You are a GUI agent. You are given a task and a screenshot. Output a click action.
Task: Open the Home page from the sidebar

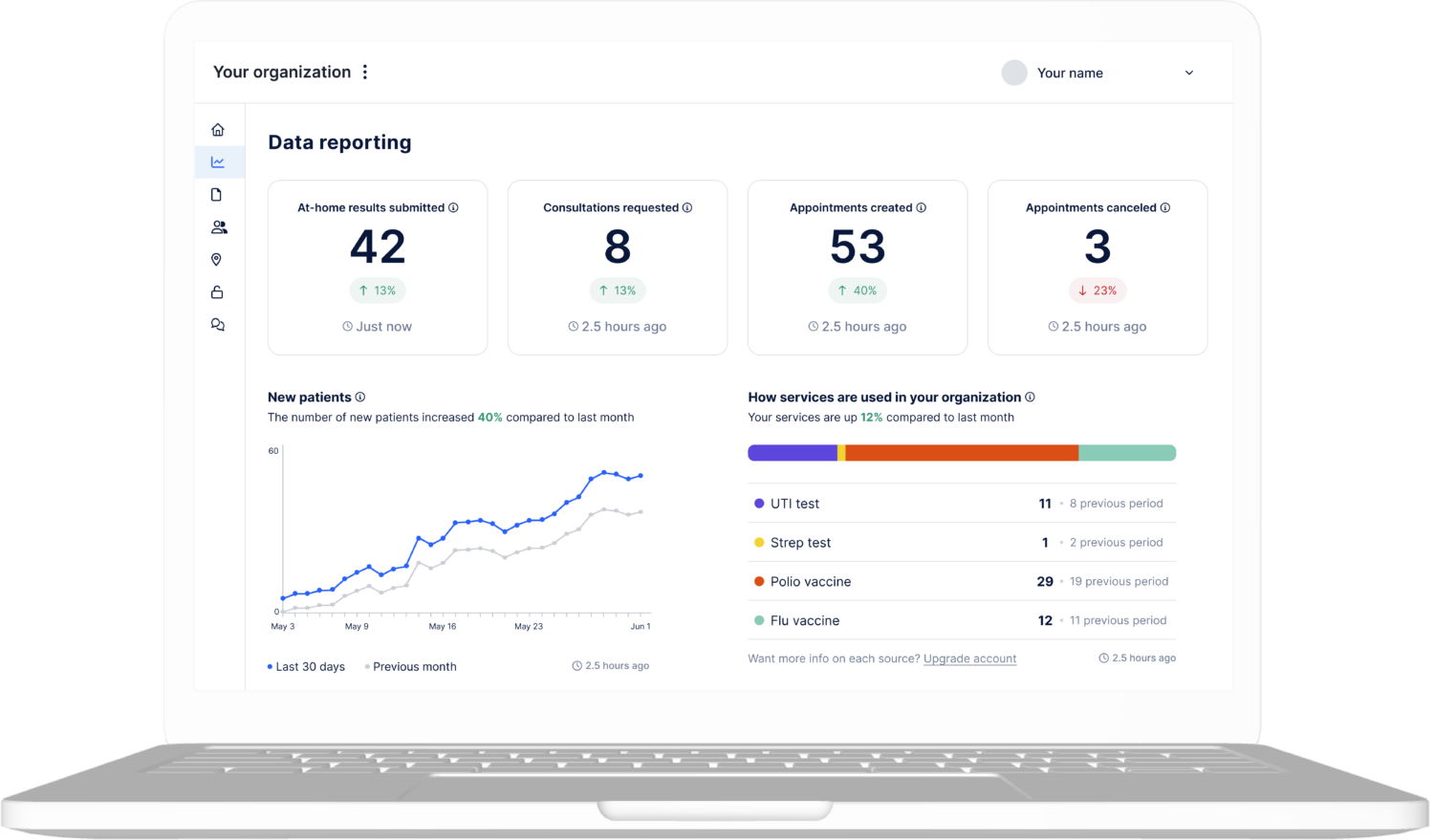tap(218, 129)
